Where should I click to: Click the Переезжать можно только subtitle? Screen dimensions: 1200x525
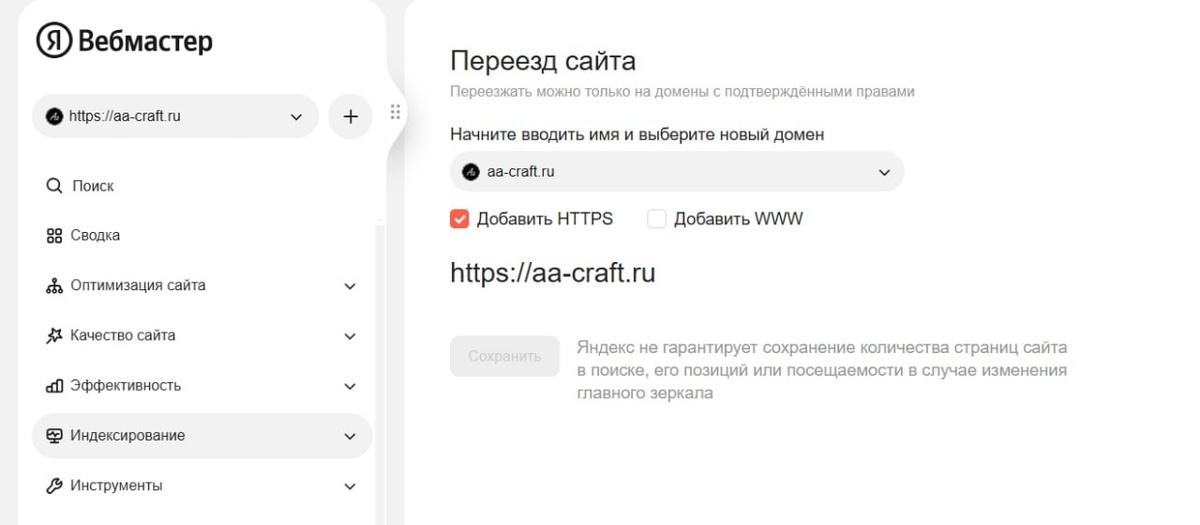coord(682,91)
